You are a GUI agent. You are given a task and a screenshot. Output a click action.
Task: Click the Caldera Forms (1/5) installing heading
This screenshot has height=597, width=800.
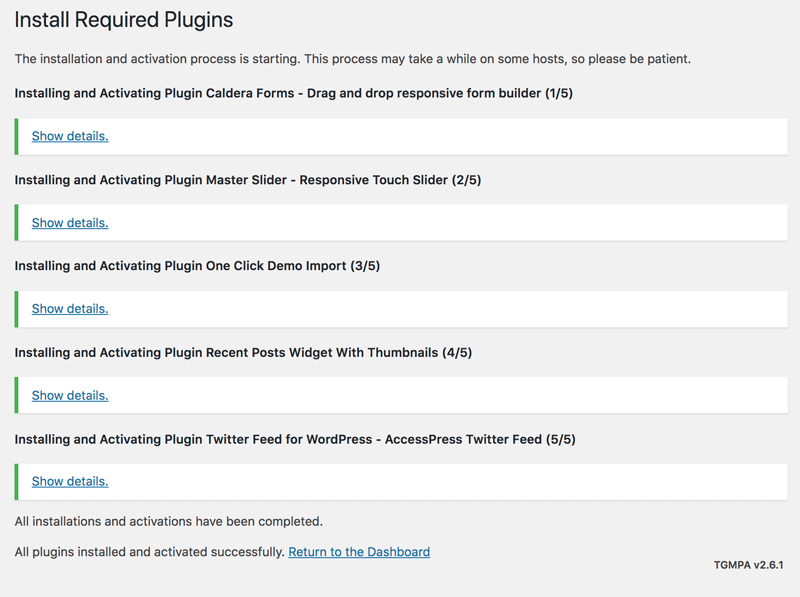pos(293,93)
